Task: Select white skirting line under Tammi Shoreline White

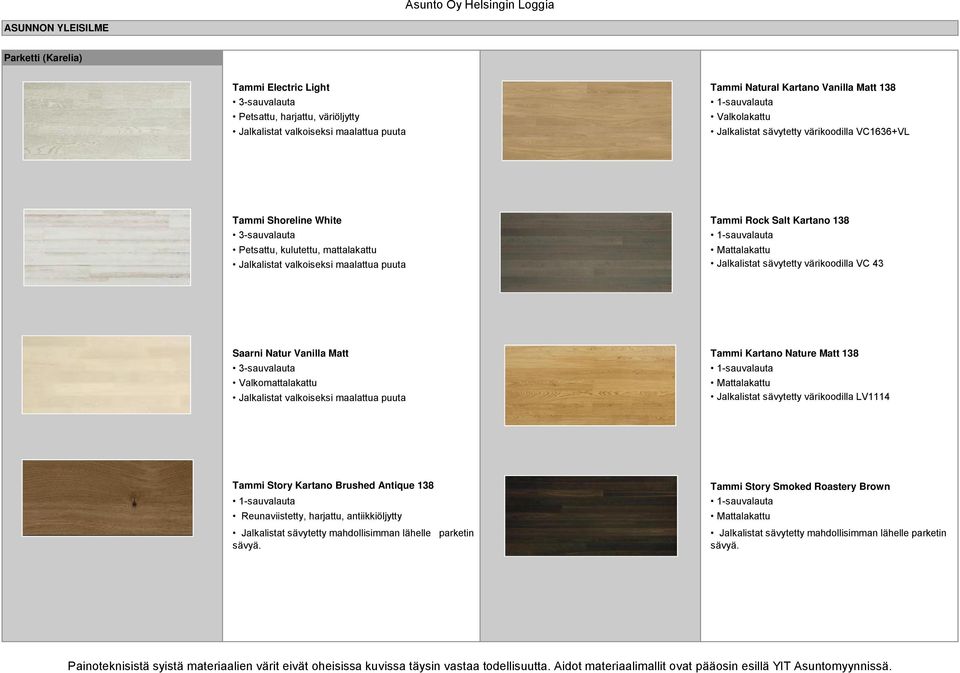Action: click(319, 265)
